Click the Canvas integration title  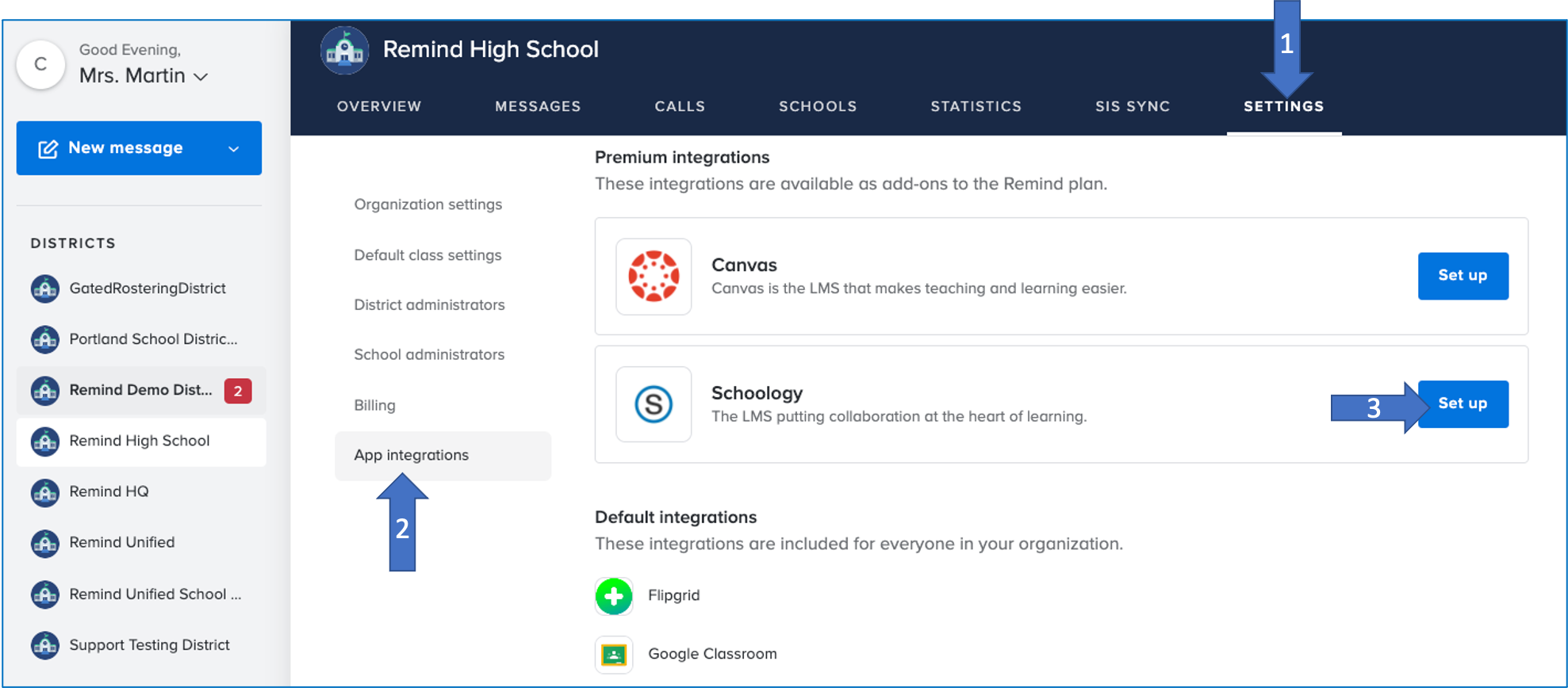(x=744, y=266)
